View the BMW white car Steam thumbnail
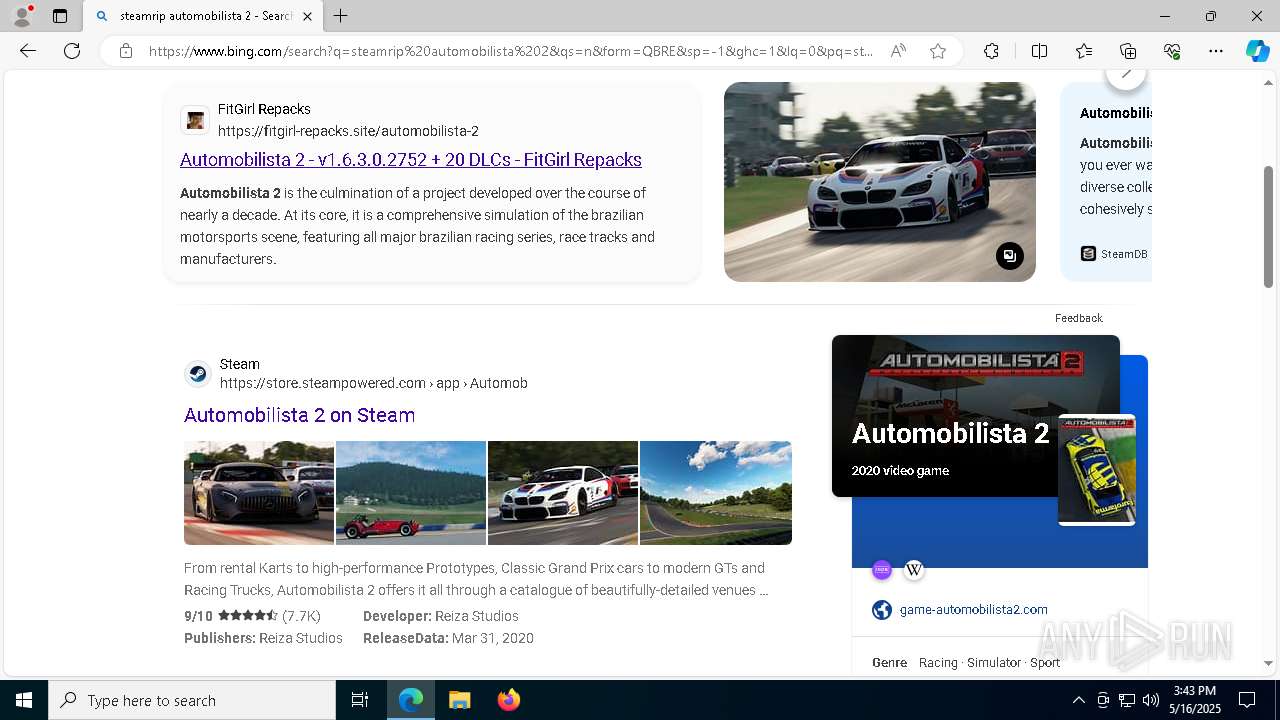Screen dimensions: 1280x720 (563, 493)
